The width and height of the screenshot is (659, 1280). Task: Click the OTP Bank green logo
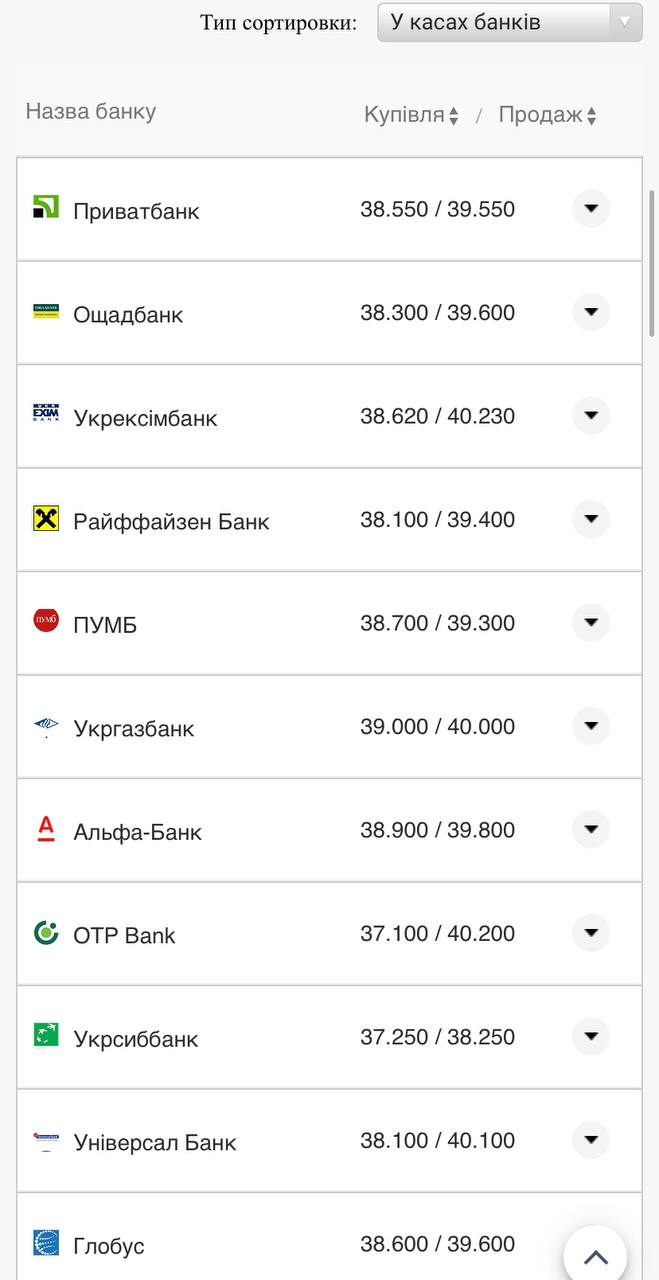click(46, 932)
